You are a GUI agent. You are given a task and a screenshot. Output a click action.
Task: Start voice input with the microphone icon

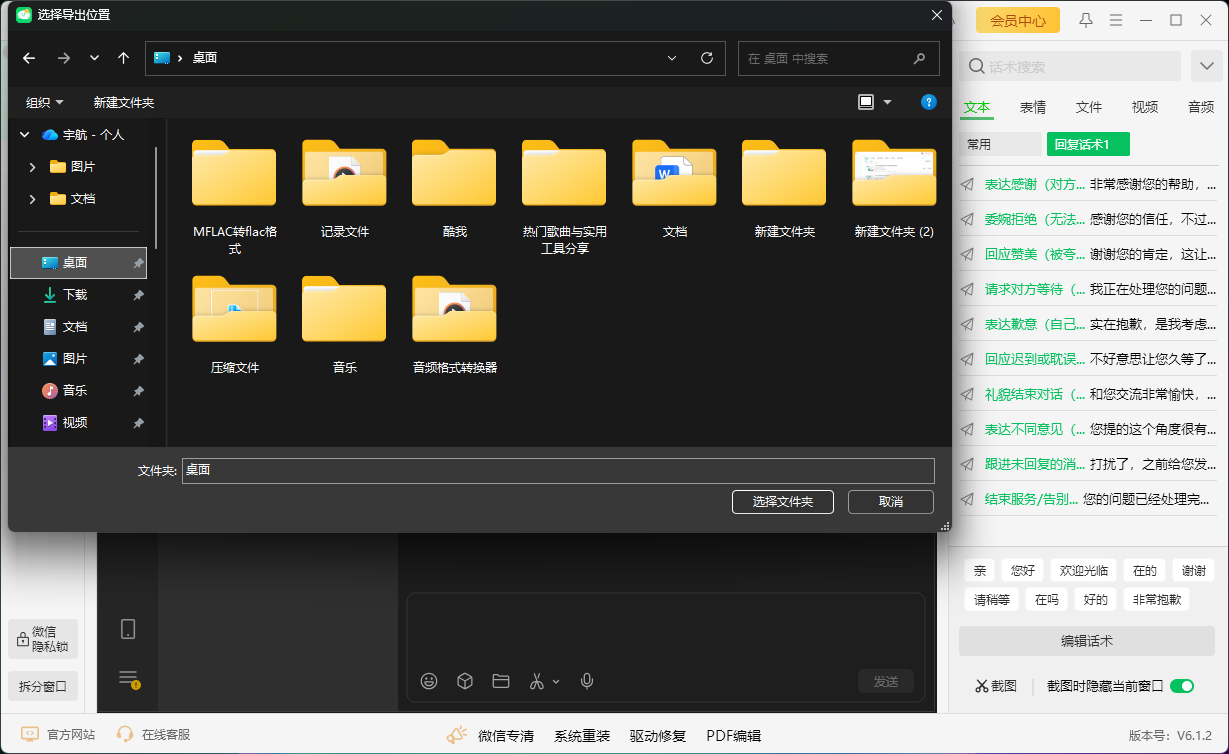point(587,681)
